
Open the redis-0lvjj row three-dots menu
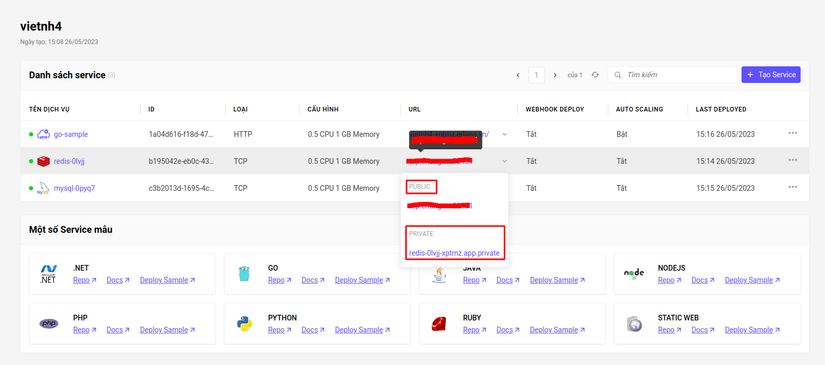[x=793, y=160]
